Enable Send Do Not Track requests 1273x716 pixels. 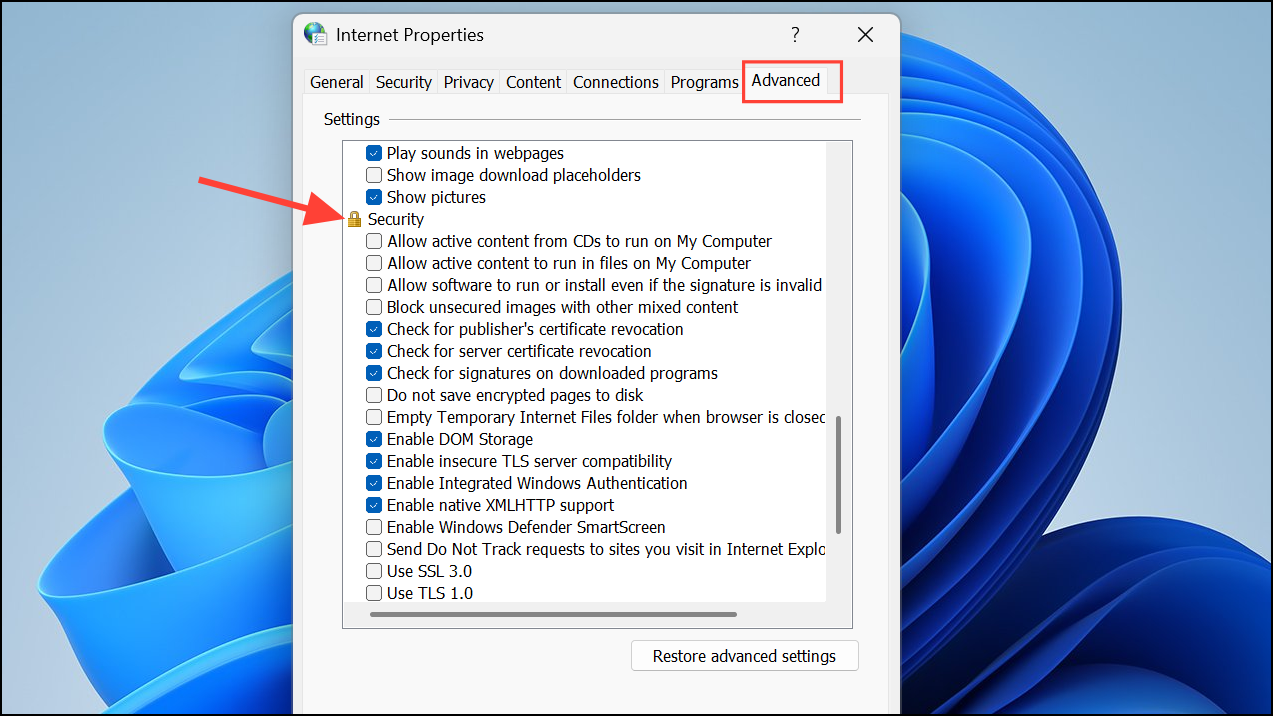(374, 549)
